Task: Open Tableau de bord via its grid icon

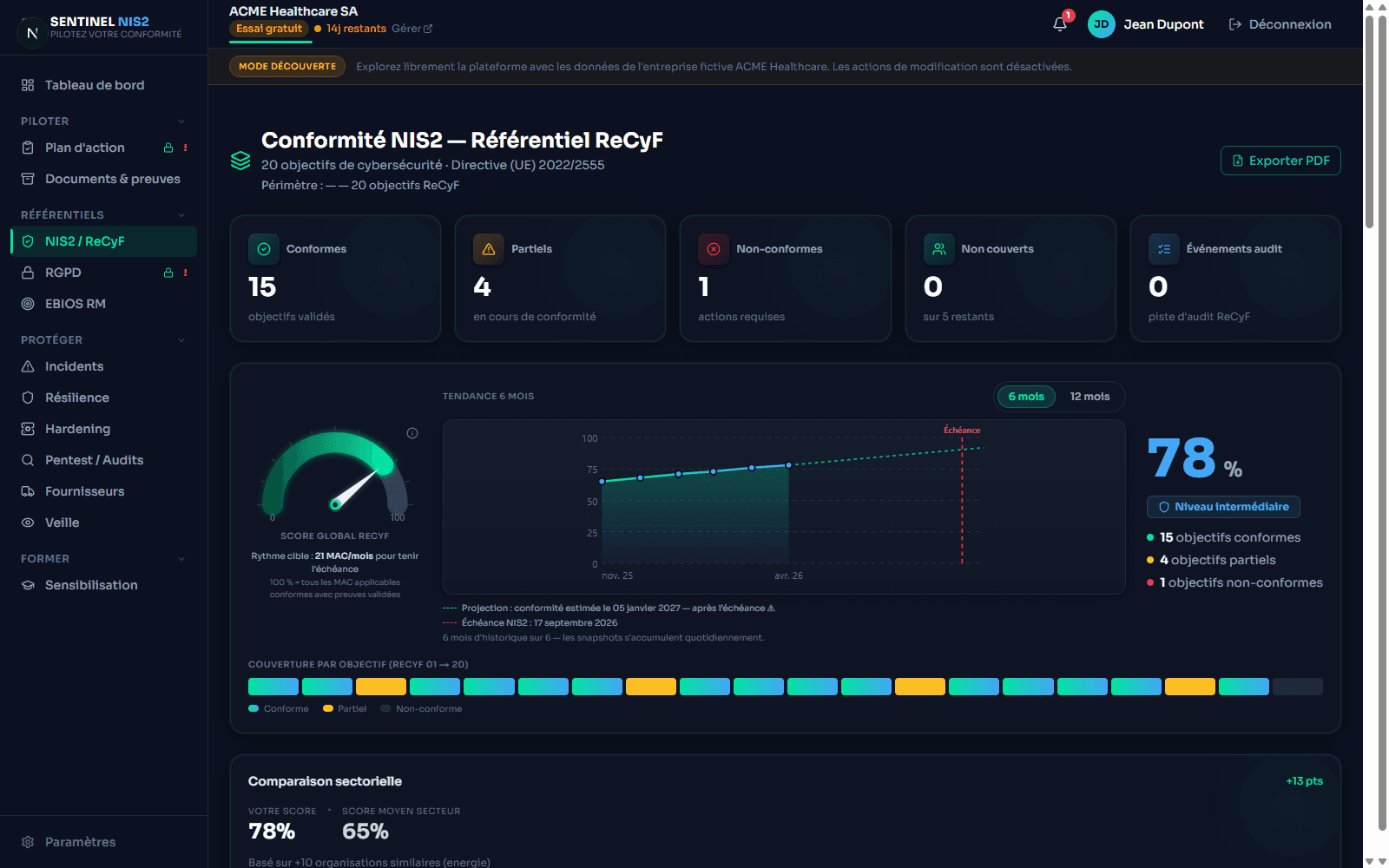Action: click(28, 85)
